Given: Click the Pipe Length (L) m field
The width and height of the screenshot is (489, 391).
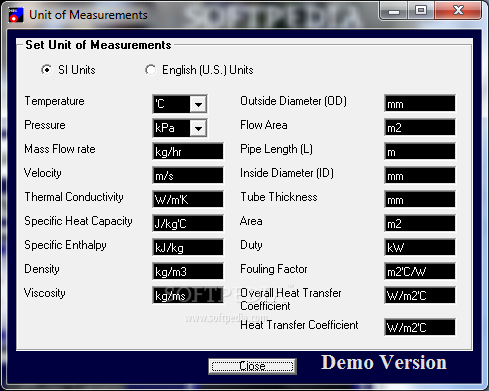Looking at the screenshot, I should [x=420, y=152].
